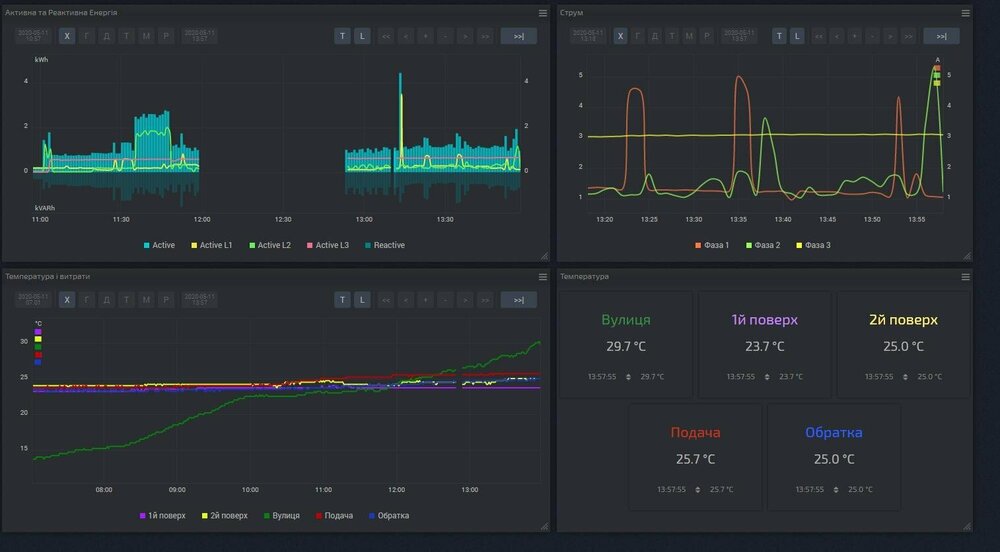Open end date picker in energy panel
The width and height of the screenshot is (1000, 552).
(x=200, y=36)
